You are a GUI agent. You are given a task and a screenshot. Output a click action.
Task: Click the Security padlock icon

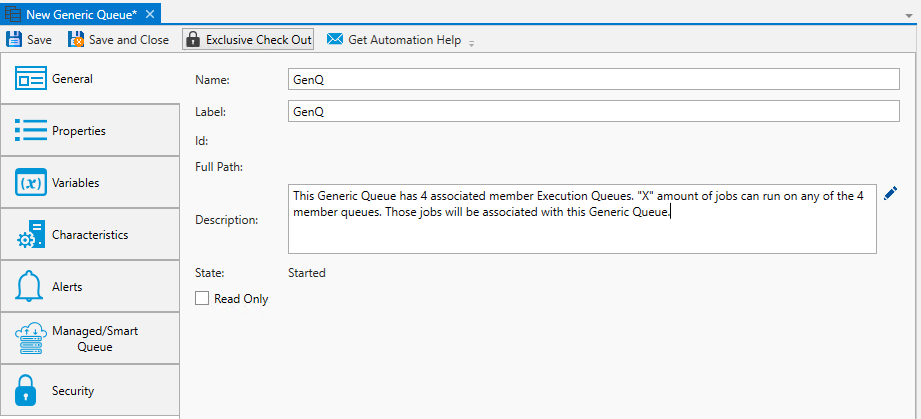pyautogui.click(x=26, y=390)
